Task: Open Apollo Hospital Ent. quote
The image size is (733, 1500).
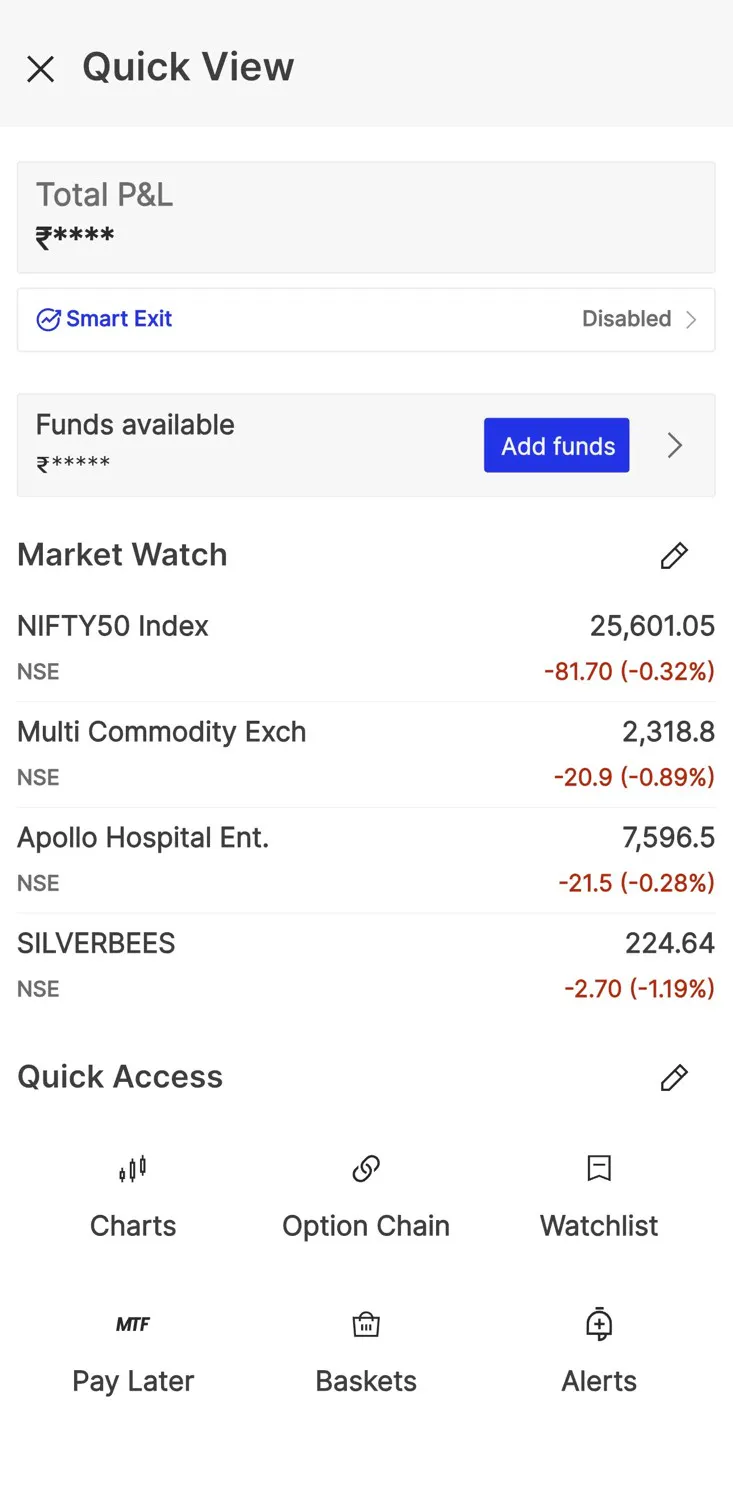Action: point(366,860)
